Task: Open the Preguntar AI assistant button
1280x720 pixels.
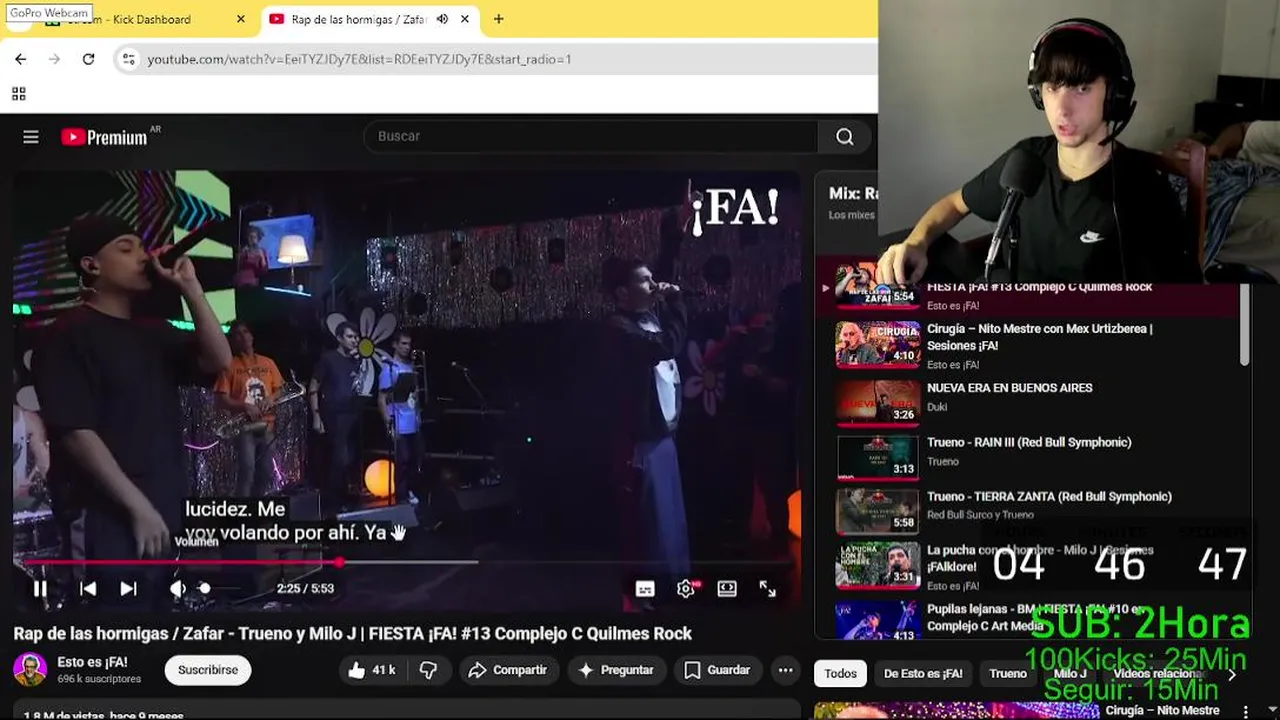Action: click(616, 670)
